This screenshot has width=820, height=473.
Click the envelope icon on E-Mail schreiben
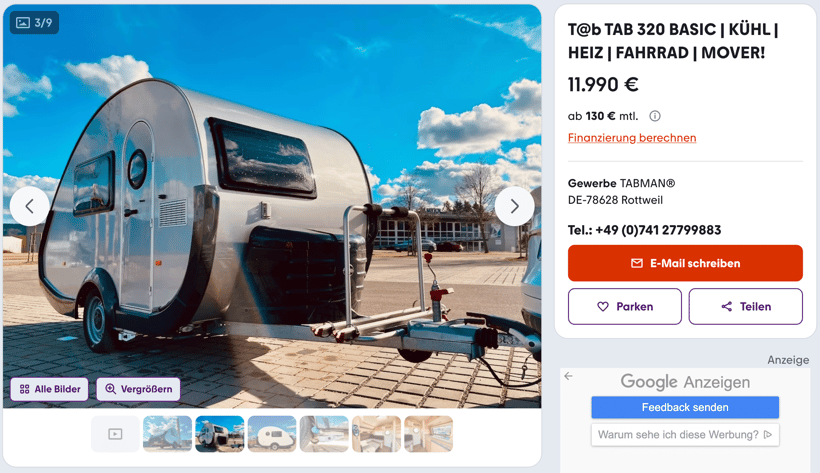636,263
